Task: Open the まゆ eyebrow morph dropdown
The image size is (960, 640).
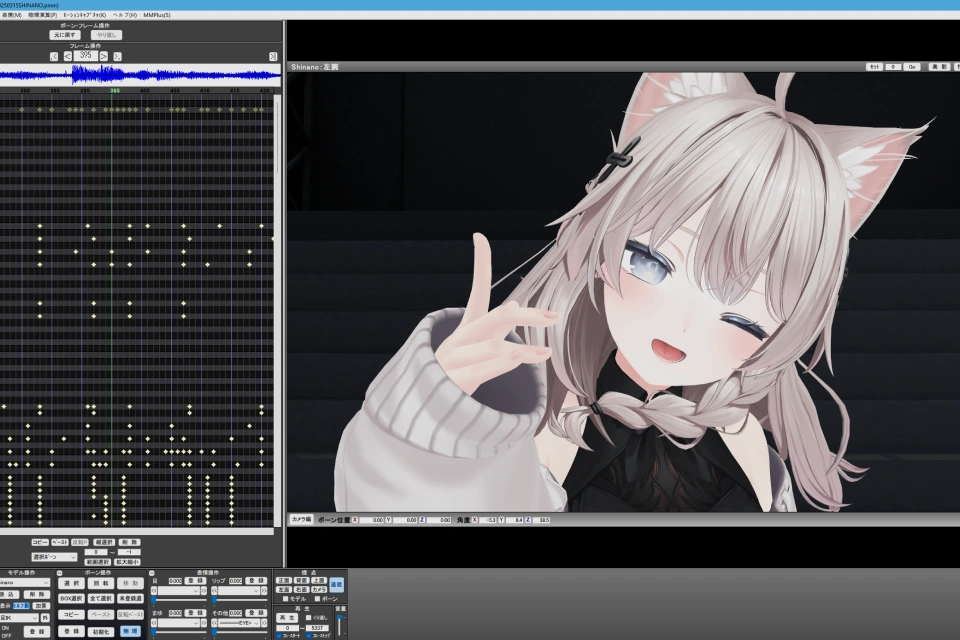Action: (x=178, y=623)
